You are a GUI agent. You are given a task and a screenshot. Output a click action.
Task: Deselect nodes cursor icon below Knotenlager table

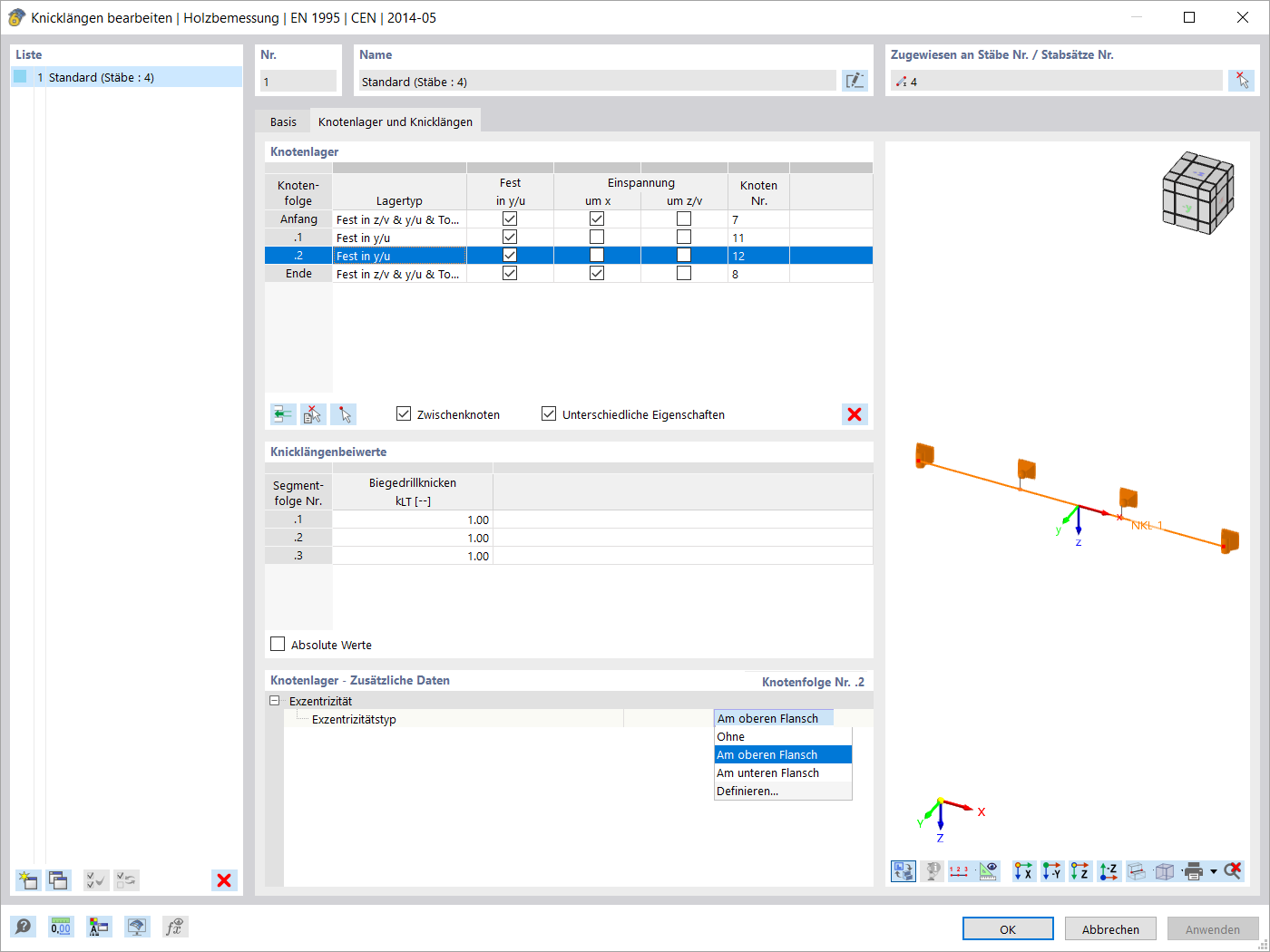click(x=313, y=414)
